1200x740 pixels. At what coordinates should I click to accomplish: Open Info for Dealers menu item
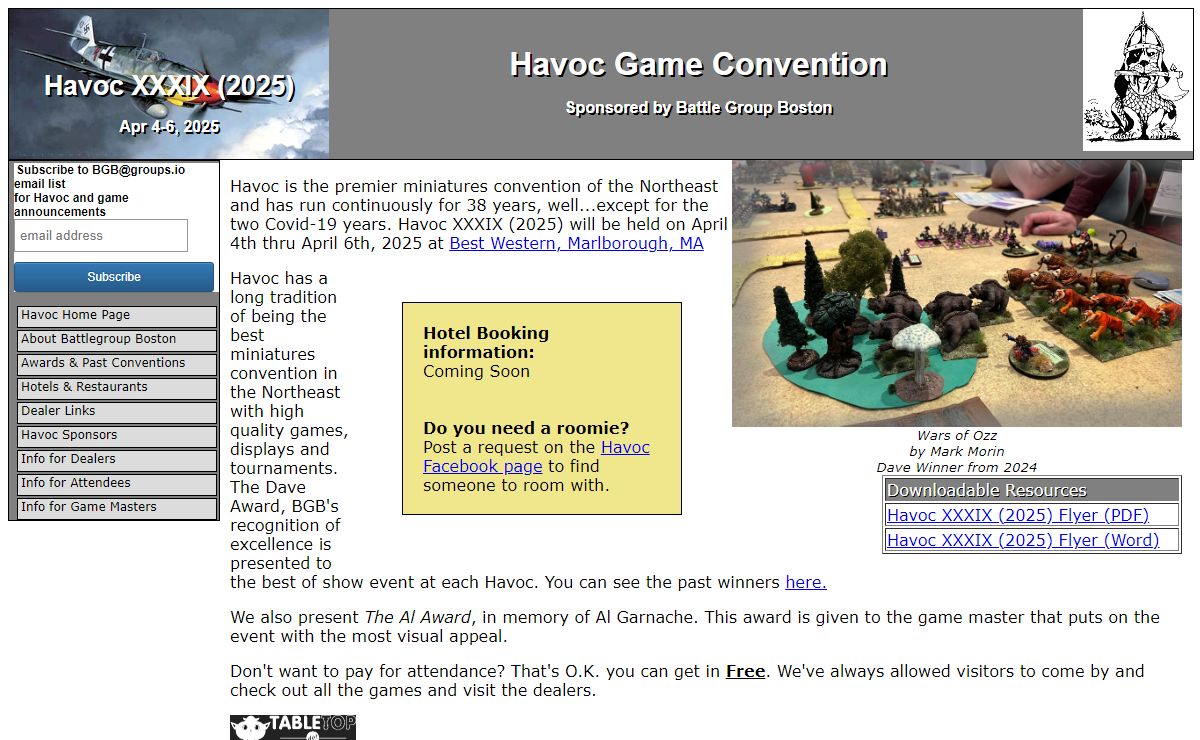click(x=117, y=460)
